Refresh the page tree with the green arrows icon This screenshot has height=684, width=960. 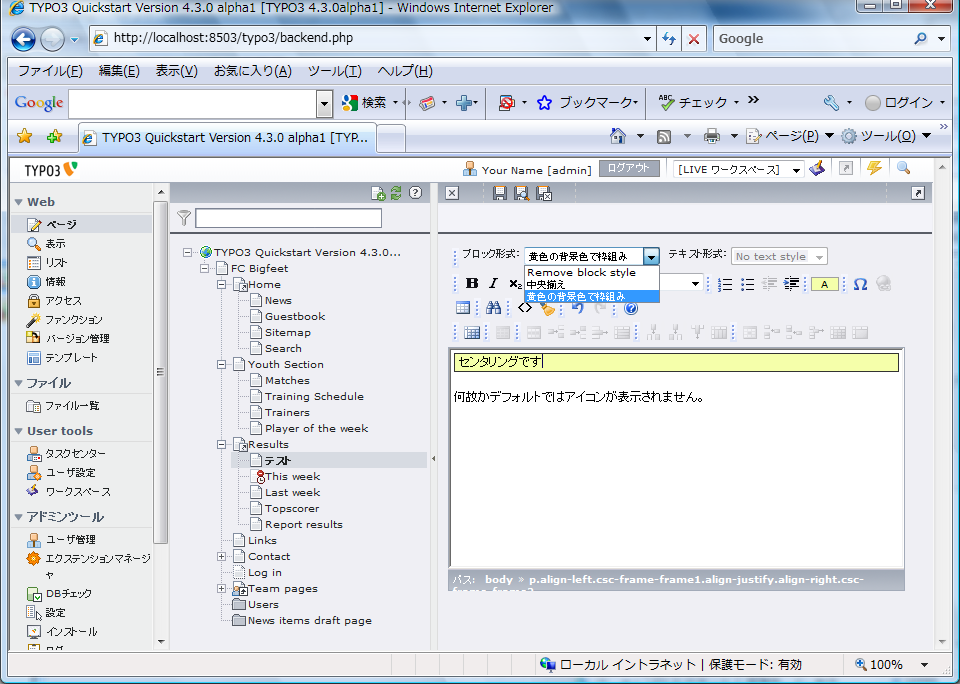(x=396, y=194)
